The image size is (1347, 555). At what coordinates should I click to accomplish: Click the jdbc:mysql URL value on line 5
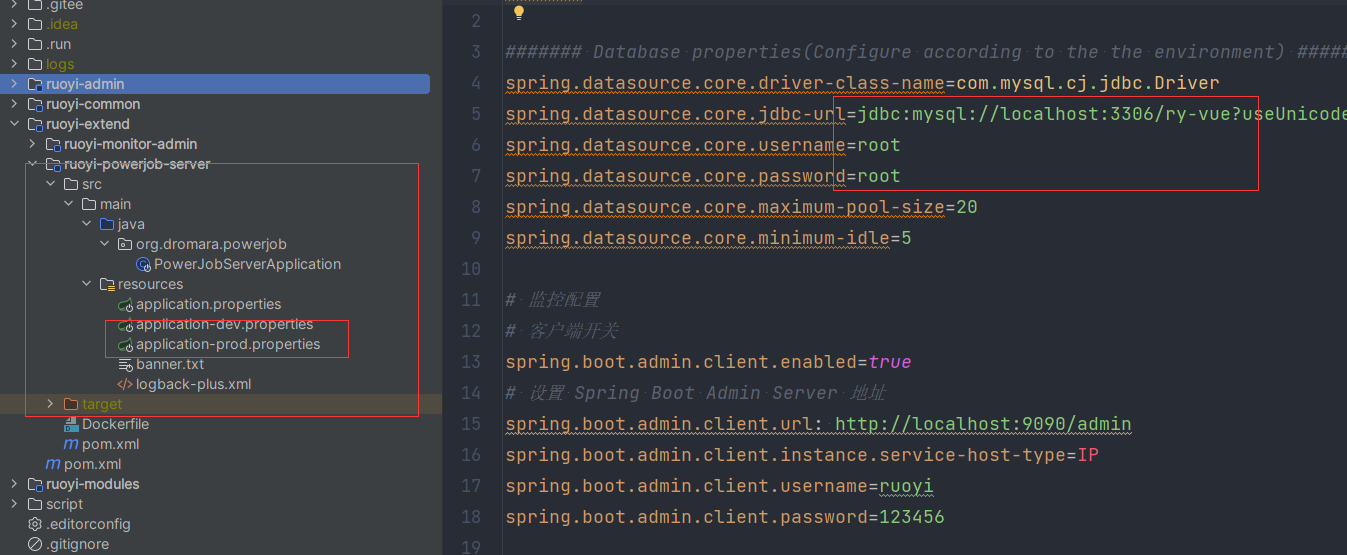1102,114
